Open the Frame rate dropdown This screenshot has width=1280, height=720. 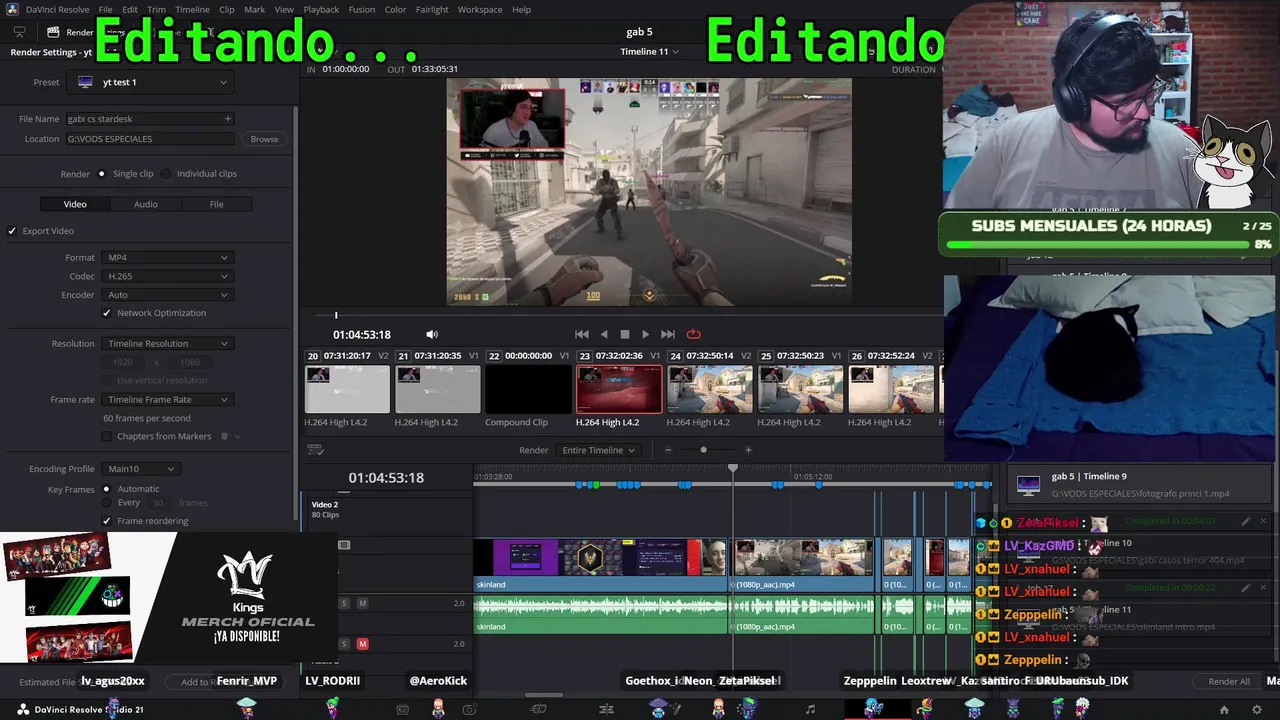pos(167,400)
